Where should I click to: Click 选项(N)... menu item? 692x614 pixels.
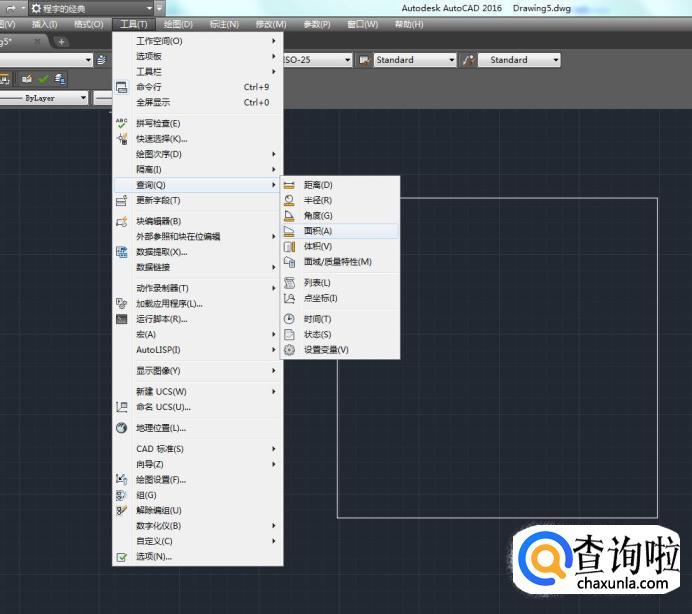198,557
